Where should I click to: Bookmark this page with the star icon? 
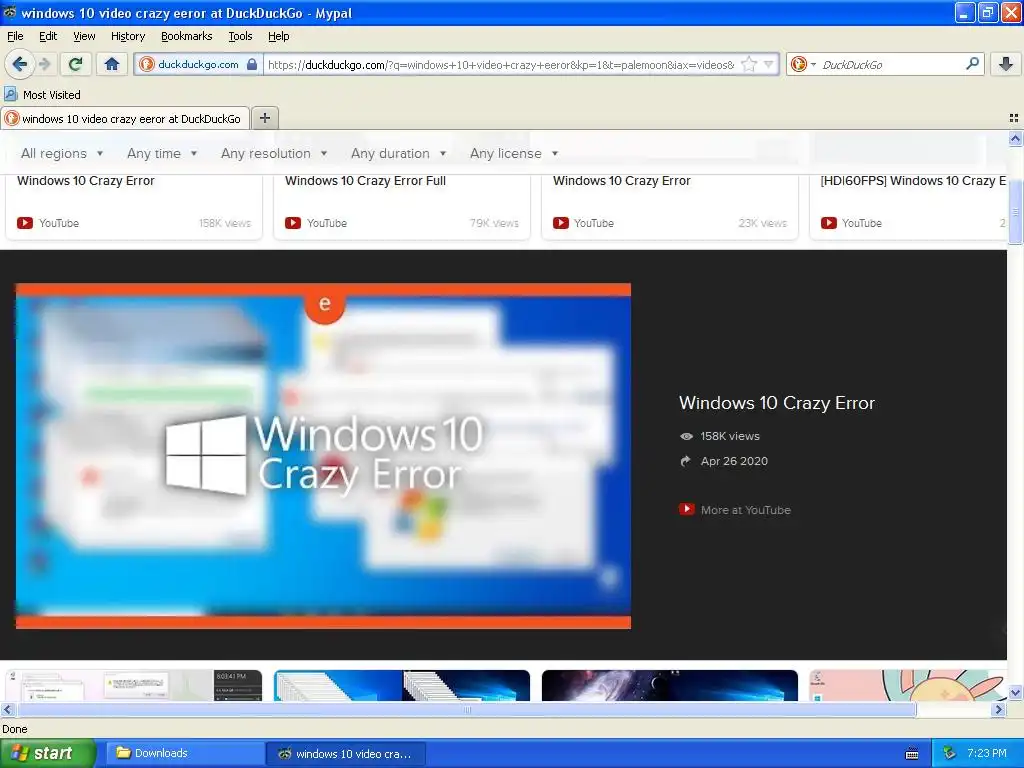(749, 64)
